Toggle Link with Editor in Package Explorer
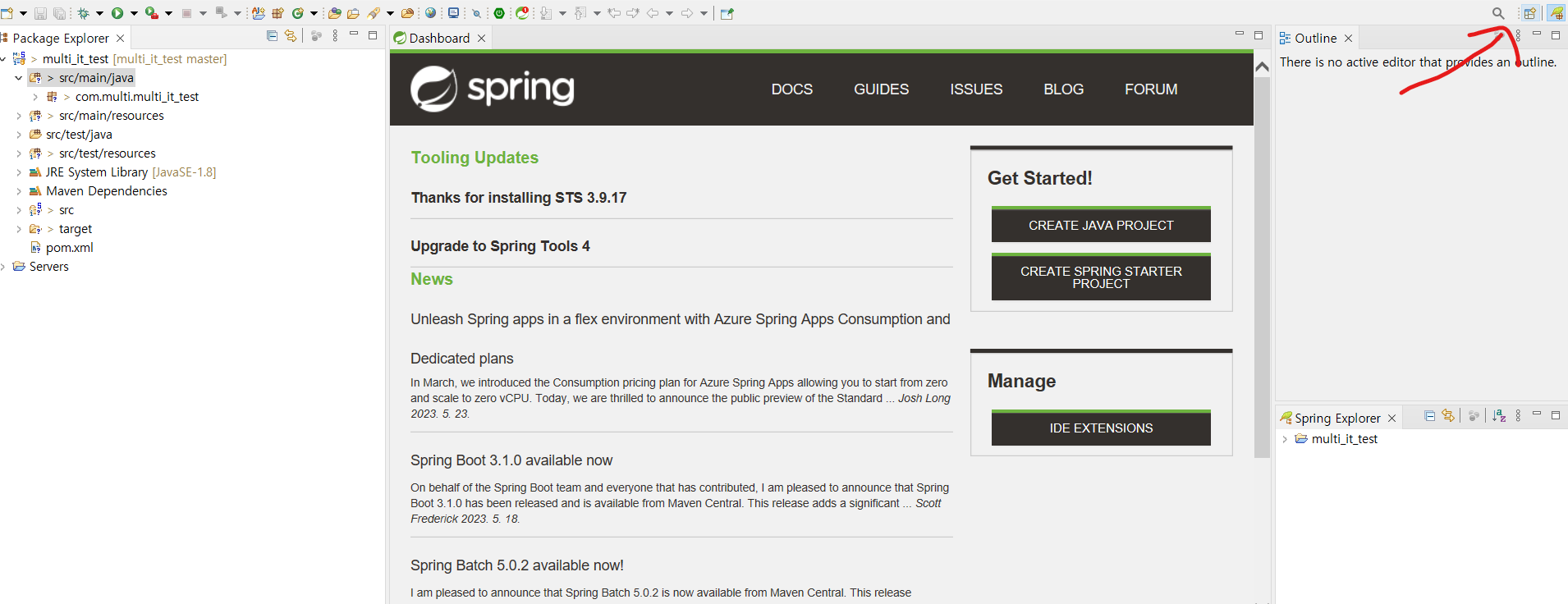 click(x=291, y=35)
